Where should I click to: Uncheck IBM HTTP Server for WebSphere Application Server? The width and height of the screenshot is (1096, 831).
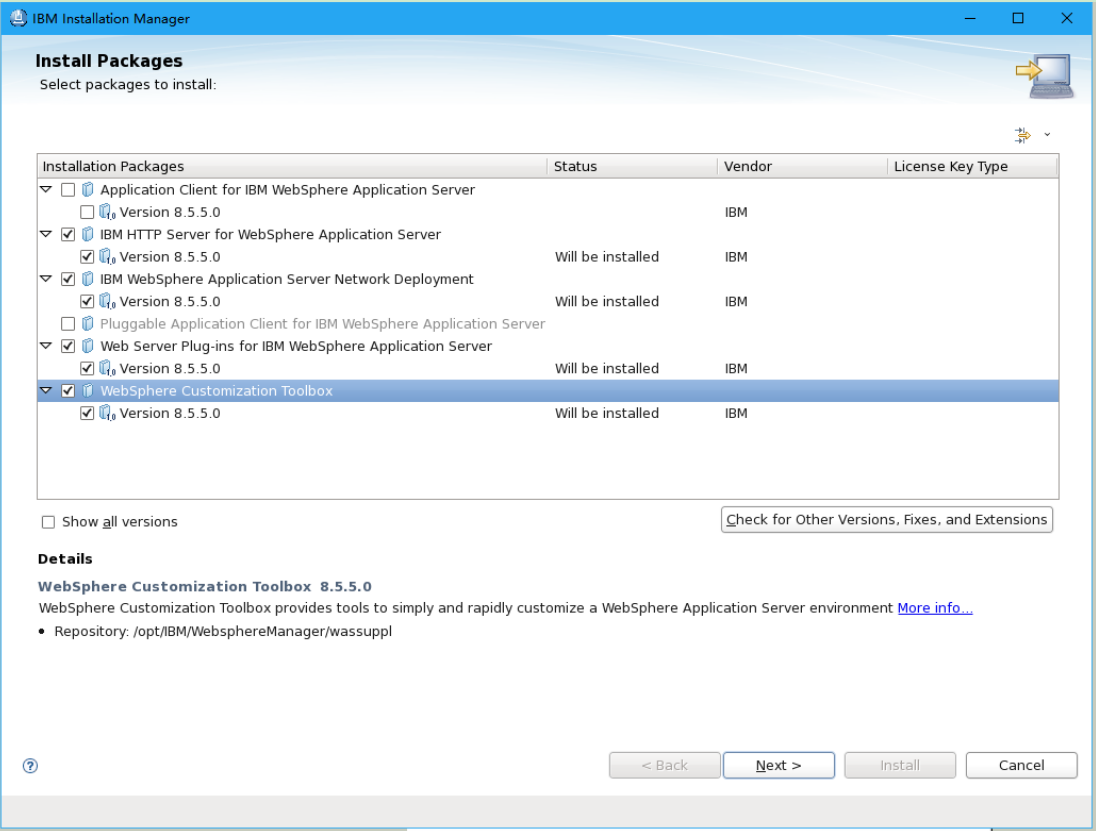point(66,234)
